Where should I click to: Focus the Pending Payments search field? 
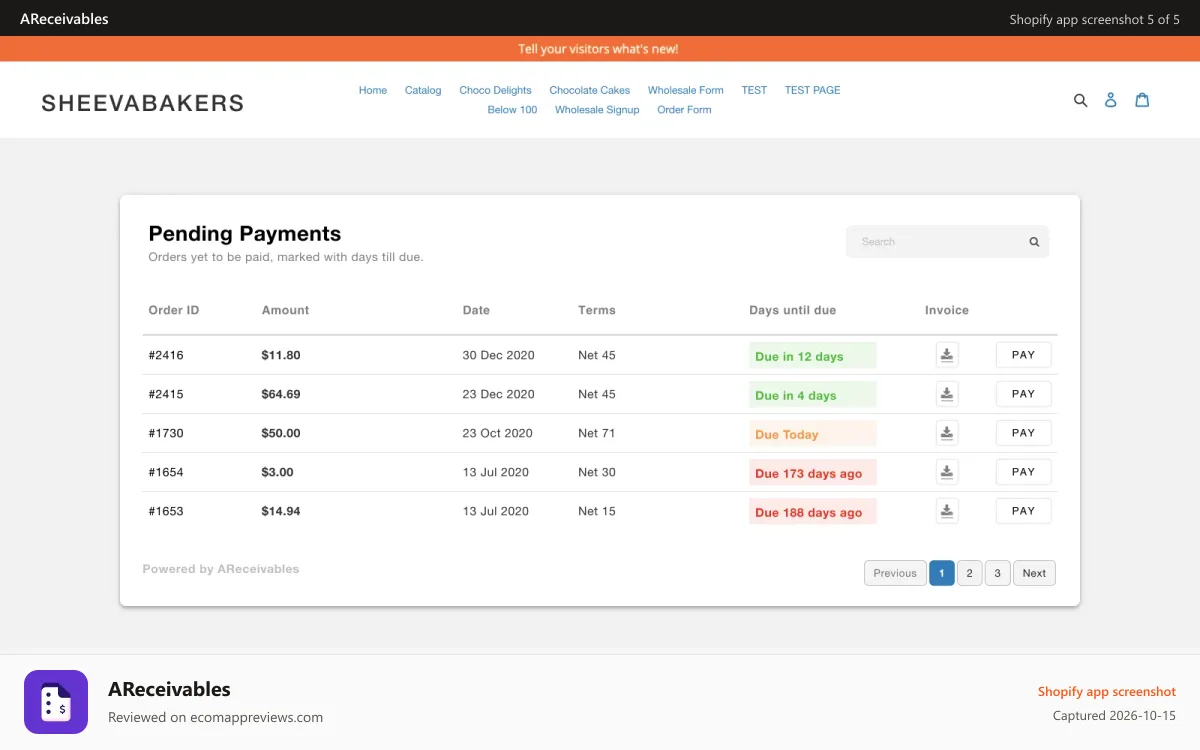(x=947, y=242)
